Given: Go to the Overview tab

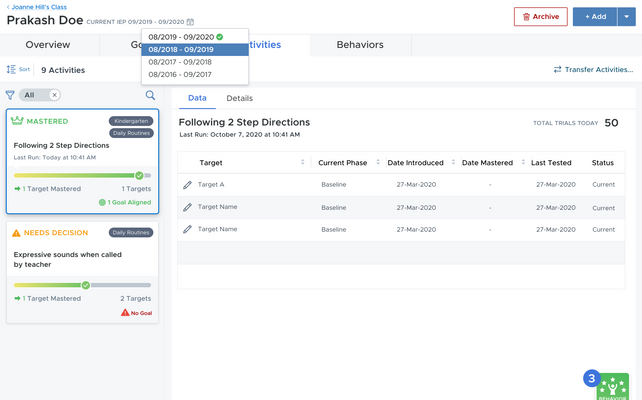Looking at the screenshot, I should point(48,45).
